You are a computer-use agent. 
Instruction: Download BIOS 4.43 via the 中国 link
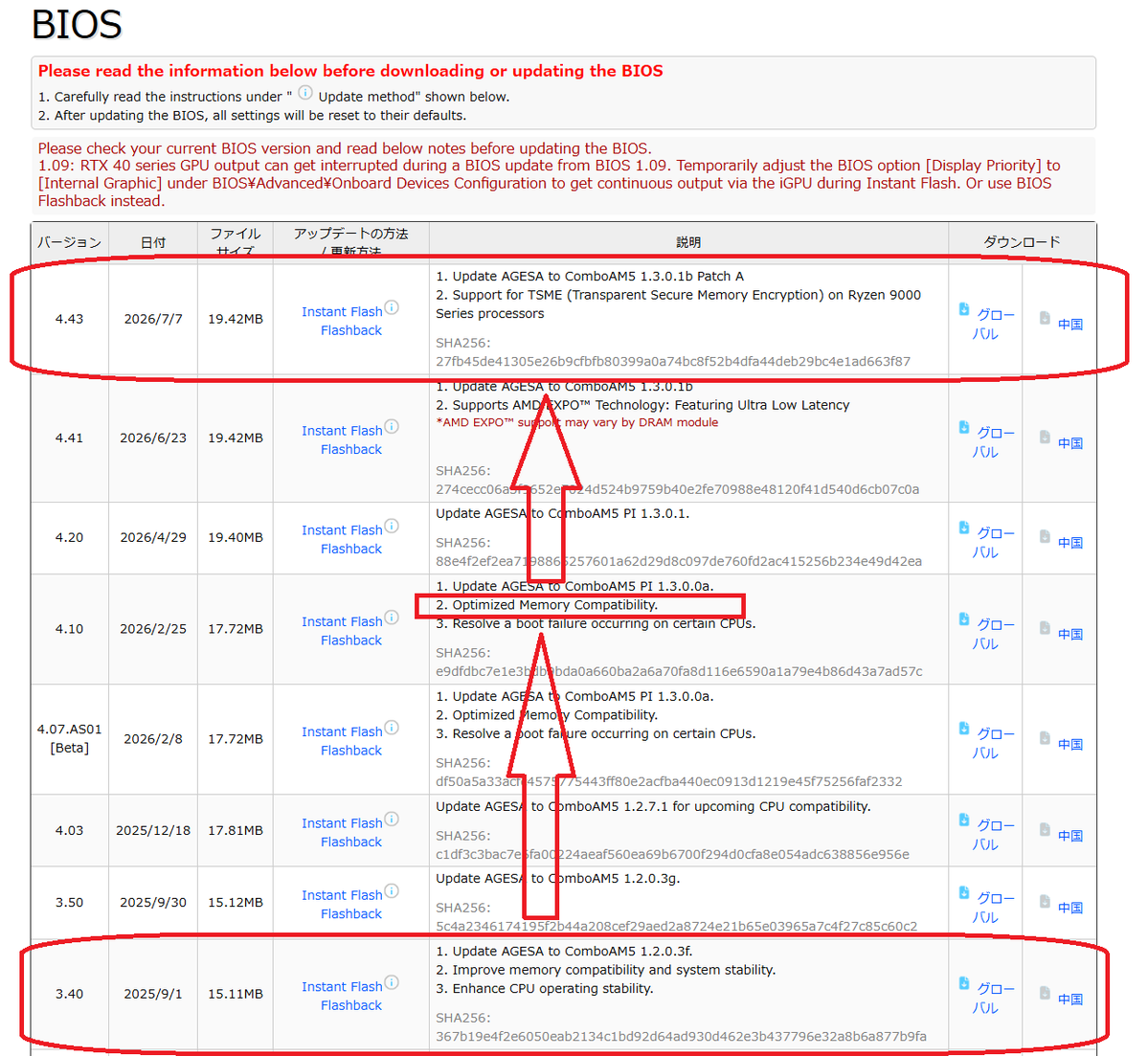coord(1070,325)
